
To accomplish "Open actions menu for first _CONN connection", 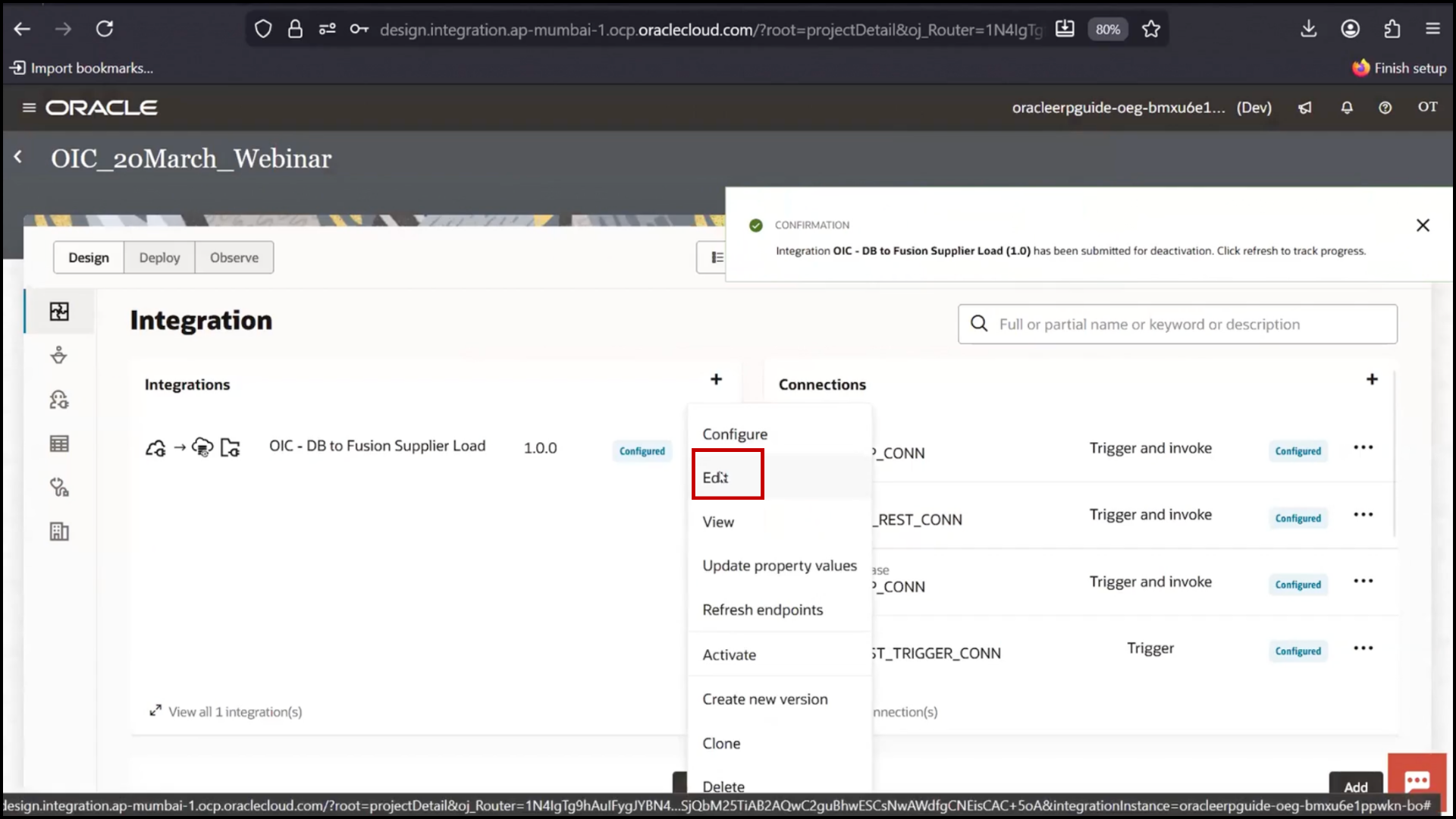I will [x=1363, y=447].
